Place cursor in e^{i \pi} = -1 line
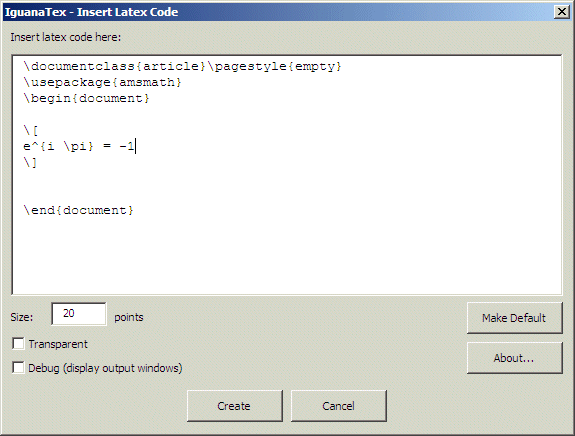 coord(79,146)
